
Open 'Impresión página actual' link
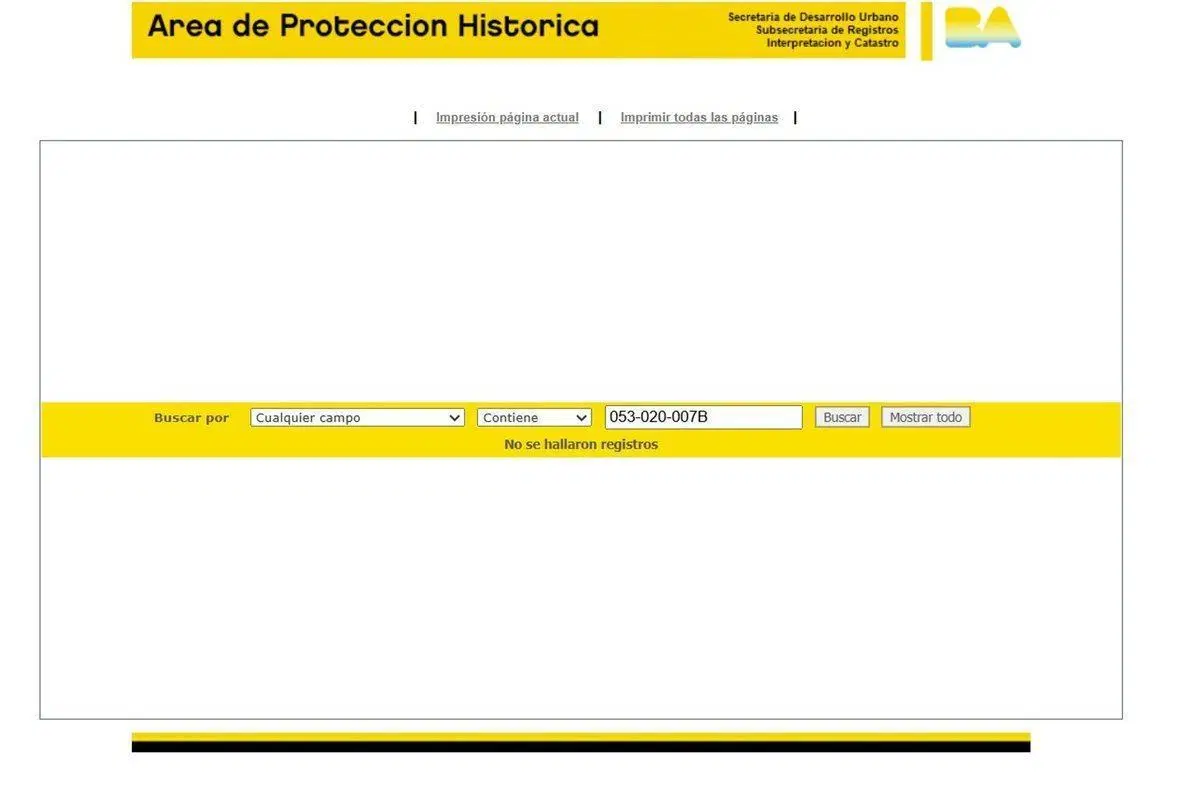coord(507,118)
